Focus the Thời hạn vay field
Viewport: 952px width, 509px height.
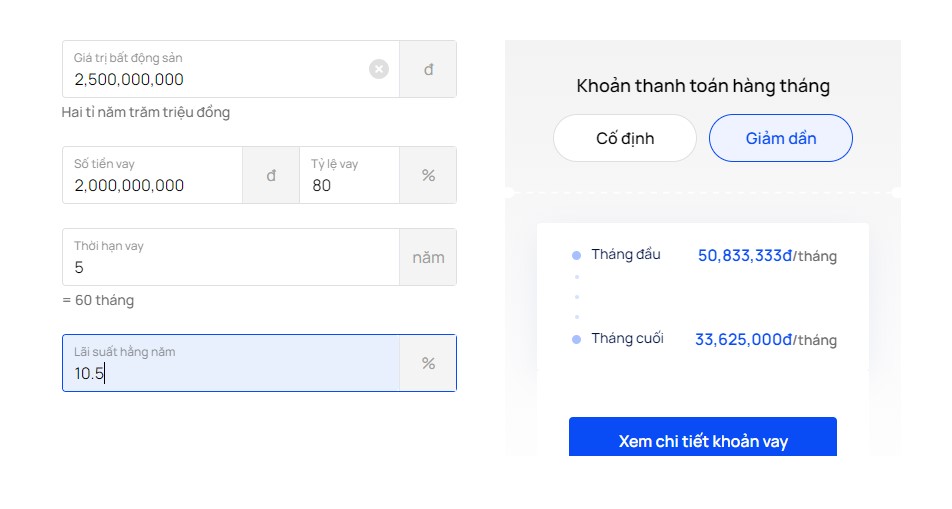[230, 267]
